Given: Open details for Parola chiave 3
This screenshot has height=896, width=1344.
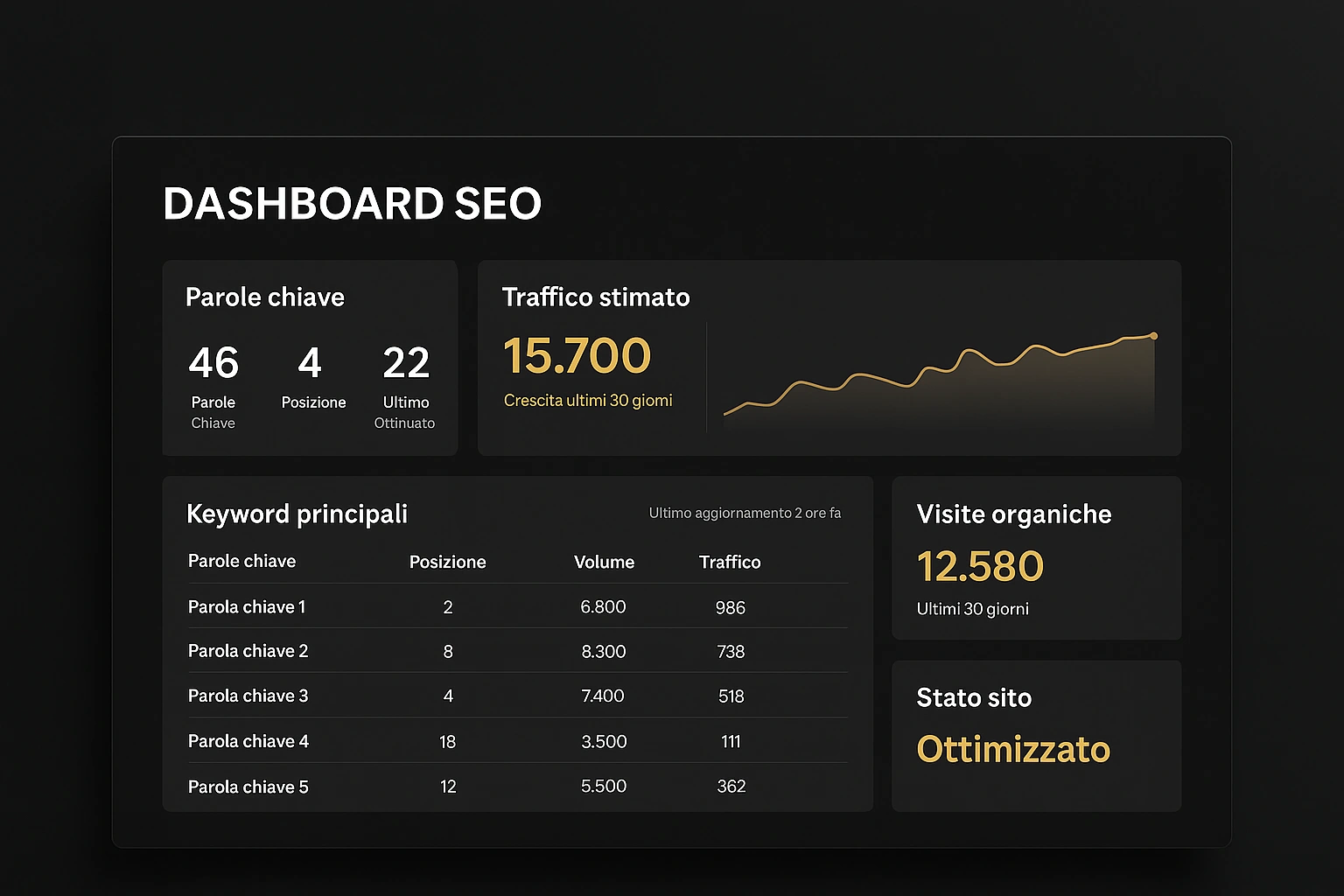Looking at the screenshot, I should [248, 696].
